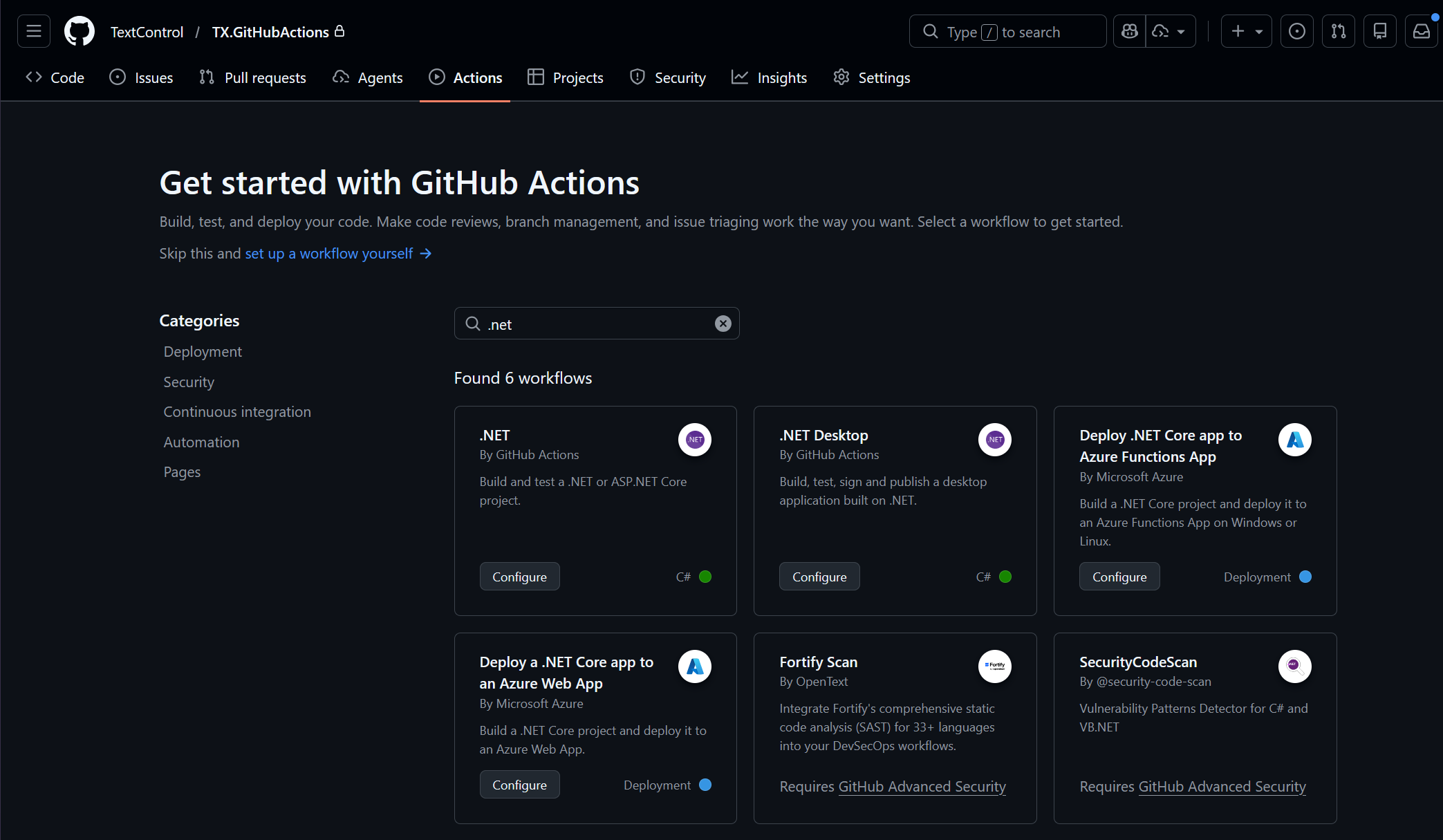Click the Deployment indicator on Azure Functions card
The height and width of the screenshot is (840, 1443).
pos(1267,577)
